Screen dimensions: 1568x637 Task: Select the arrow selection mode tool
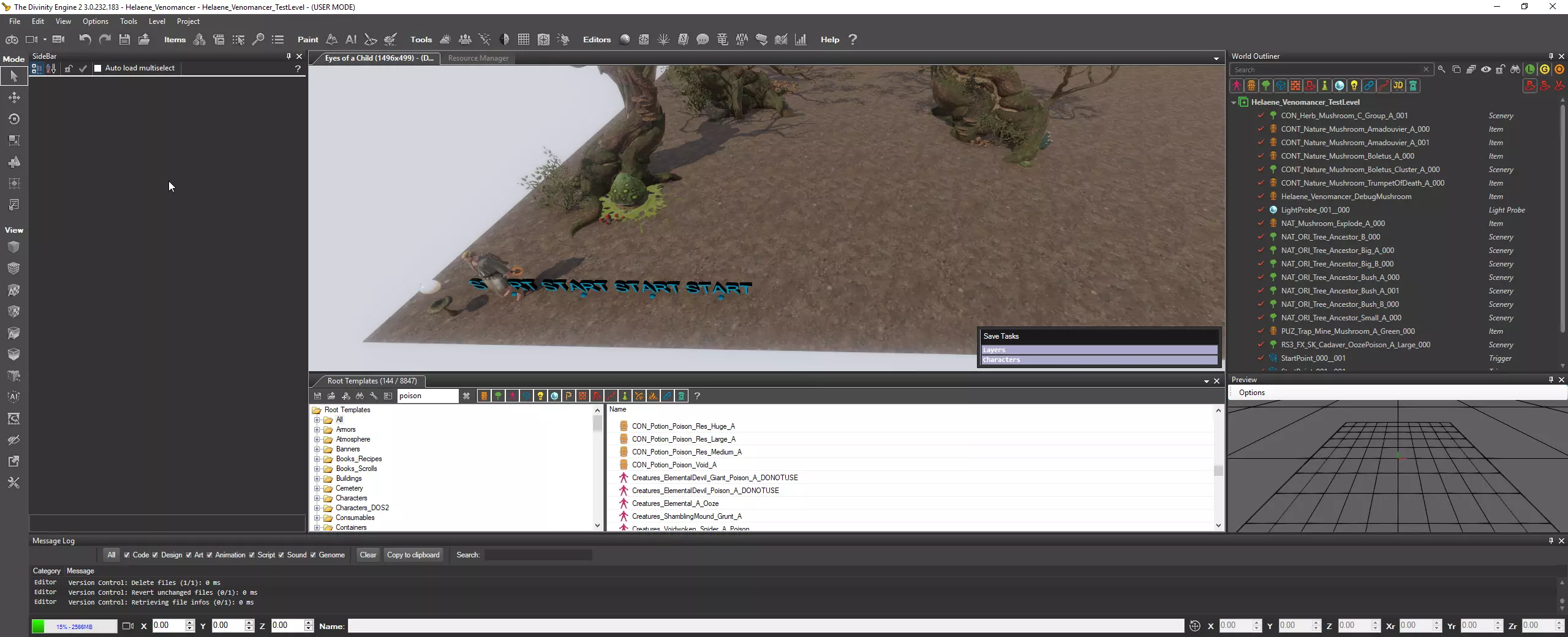[x=13, y=76]
